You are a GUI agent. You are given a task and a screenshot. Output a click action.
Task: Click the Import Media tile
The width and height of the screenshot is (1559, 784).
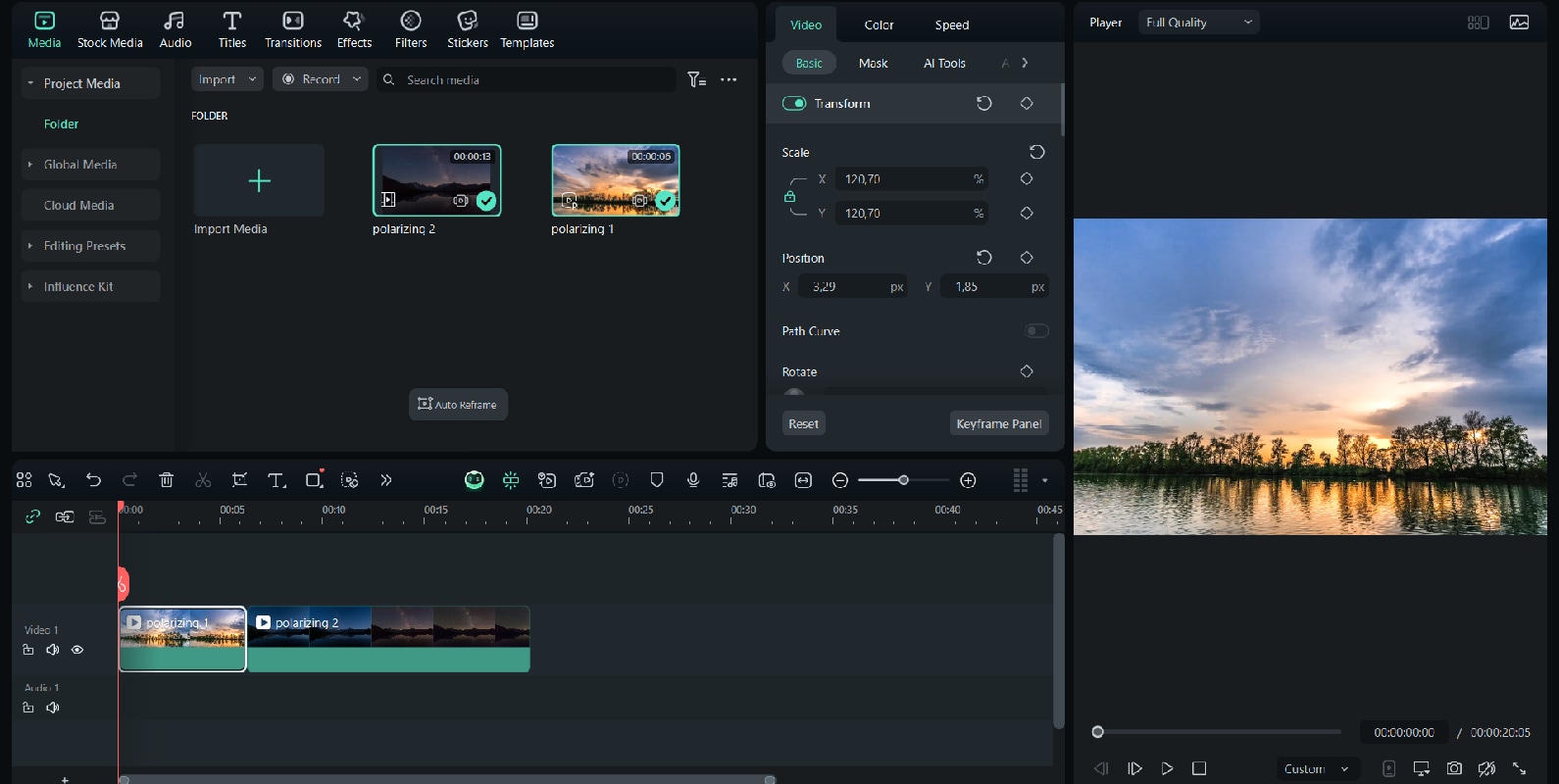tap(259, 180)
